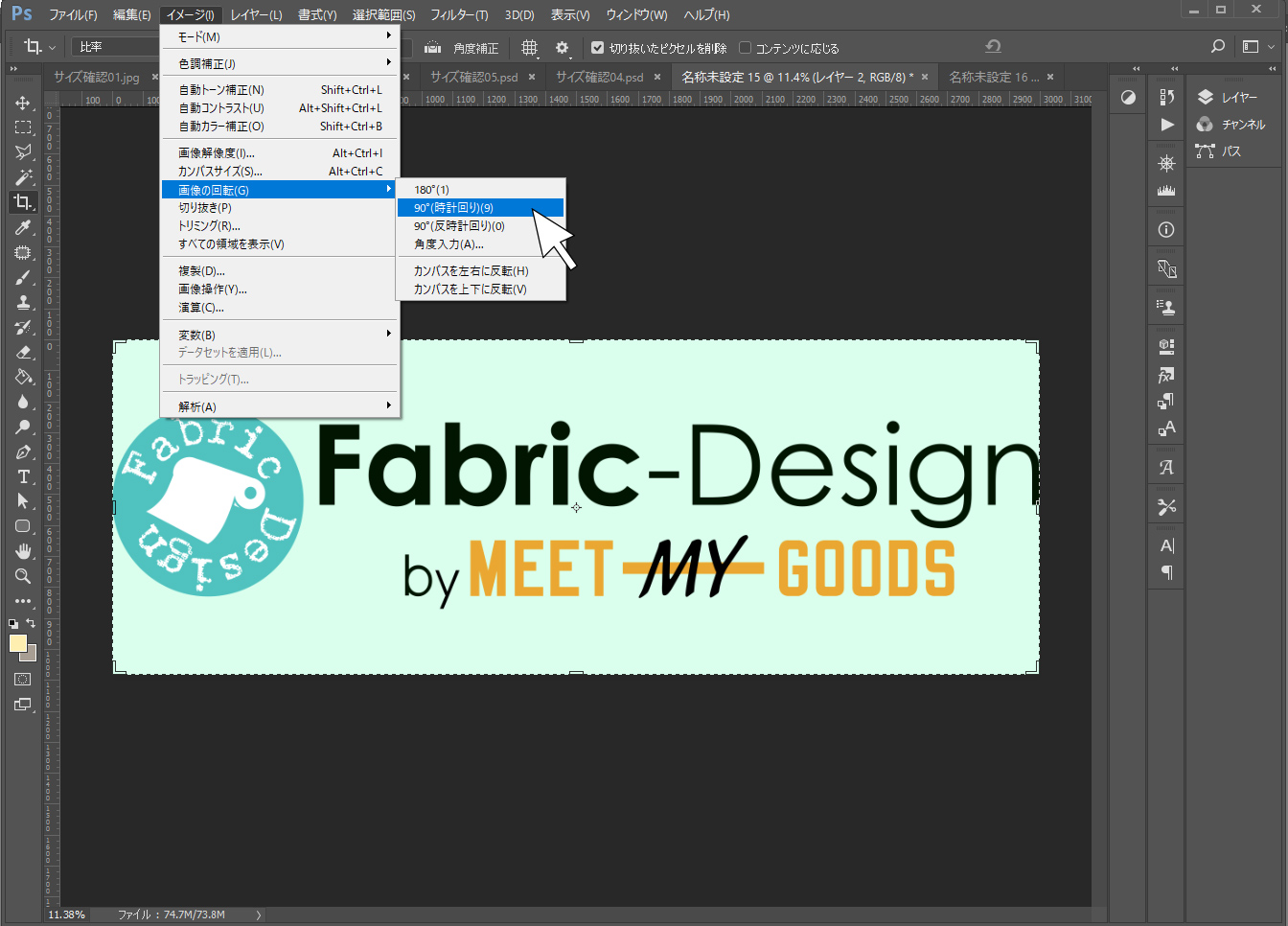The height and width of the screenshot is (926, 1288).
Task: Open カンバスサイズ(S)... menu item
Action: pos(280,172)
